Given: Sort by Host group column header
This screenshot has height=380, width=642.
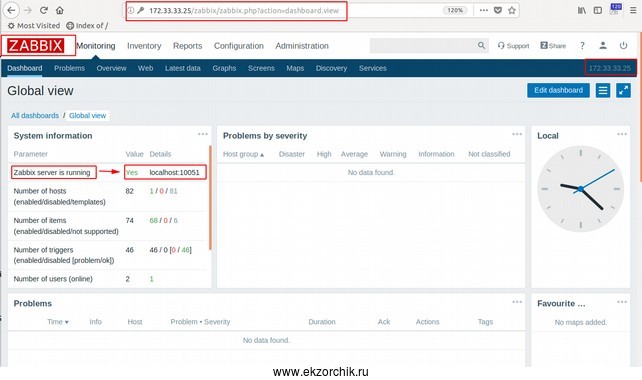Looking at the screenshot, I should 243,154.
